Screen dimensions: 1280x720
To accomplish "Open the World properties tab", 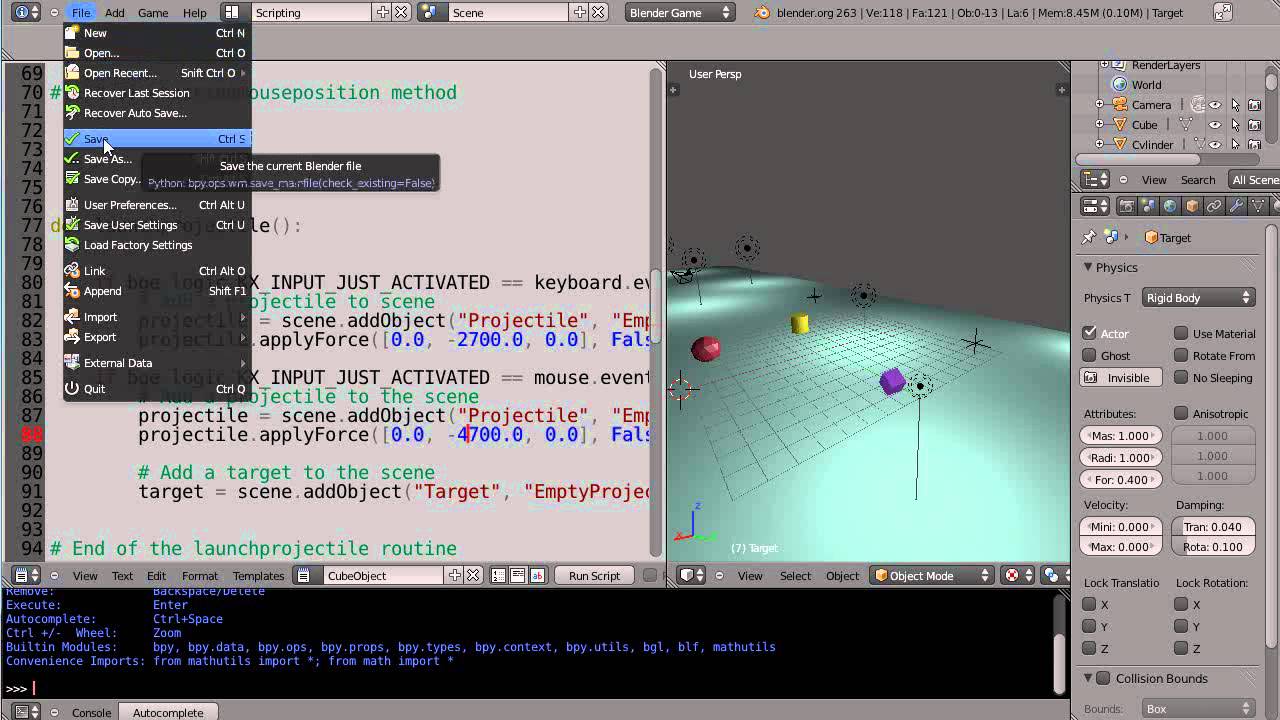I will (1170, 206).
